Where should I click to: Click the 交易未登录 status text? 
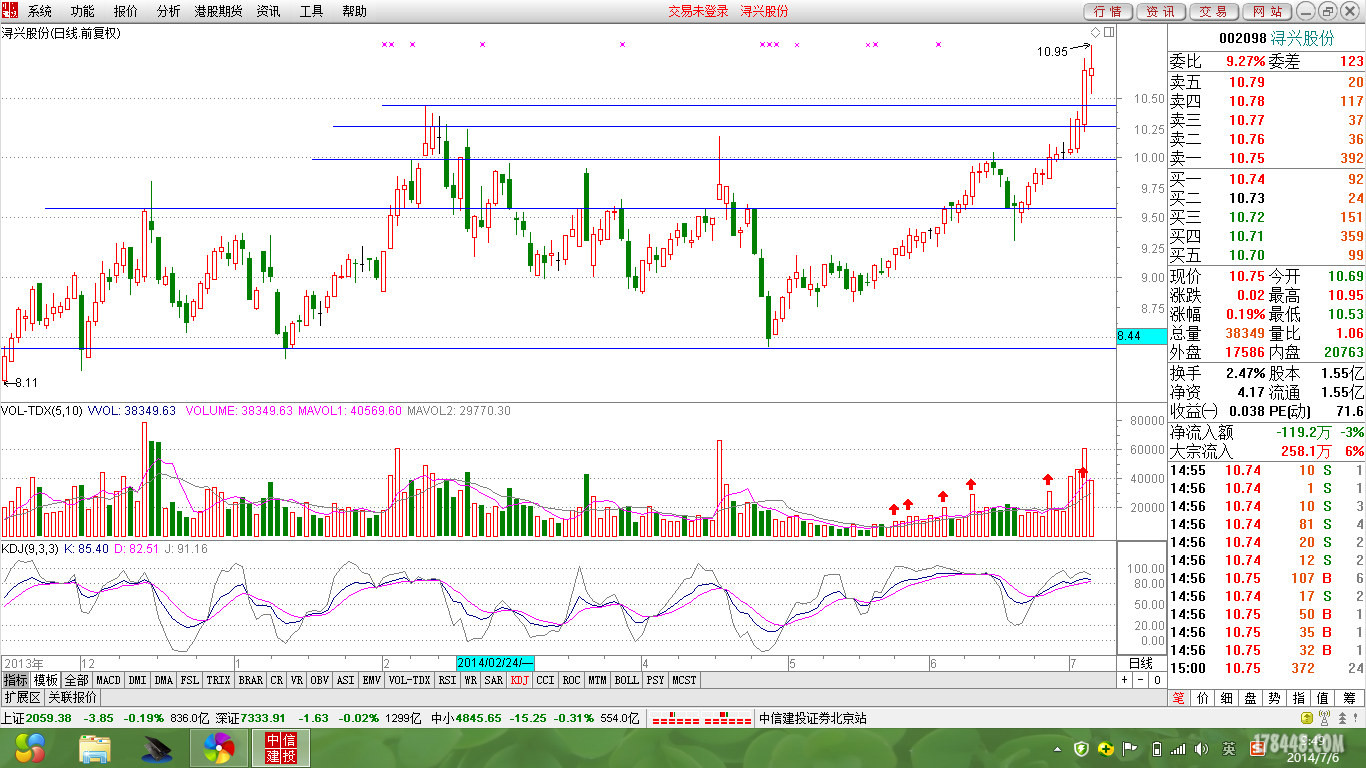698,11
